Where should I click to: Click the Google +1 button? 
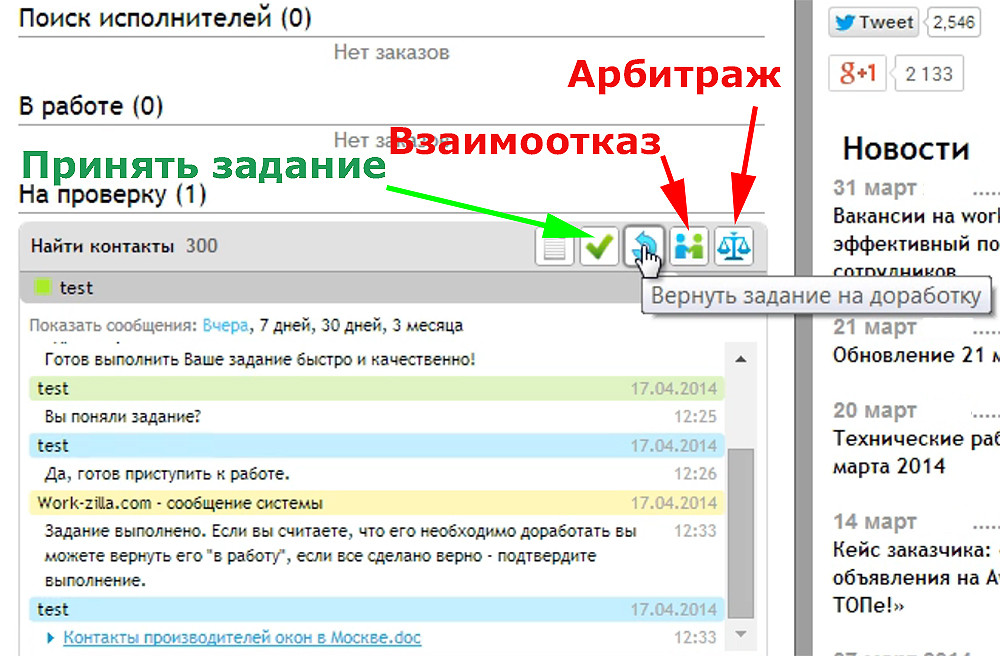click(857, 73)
